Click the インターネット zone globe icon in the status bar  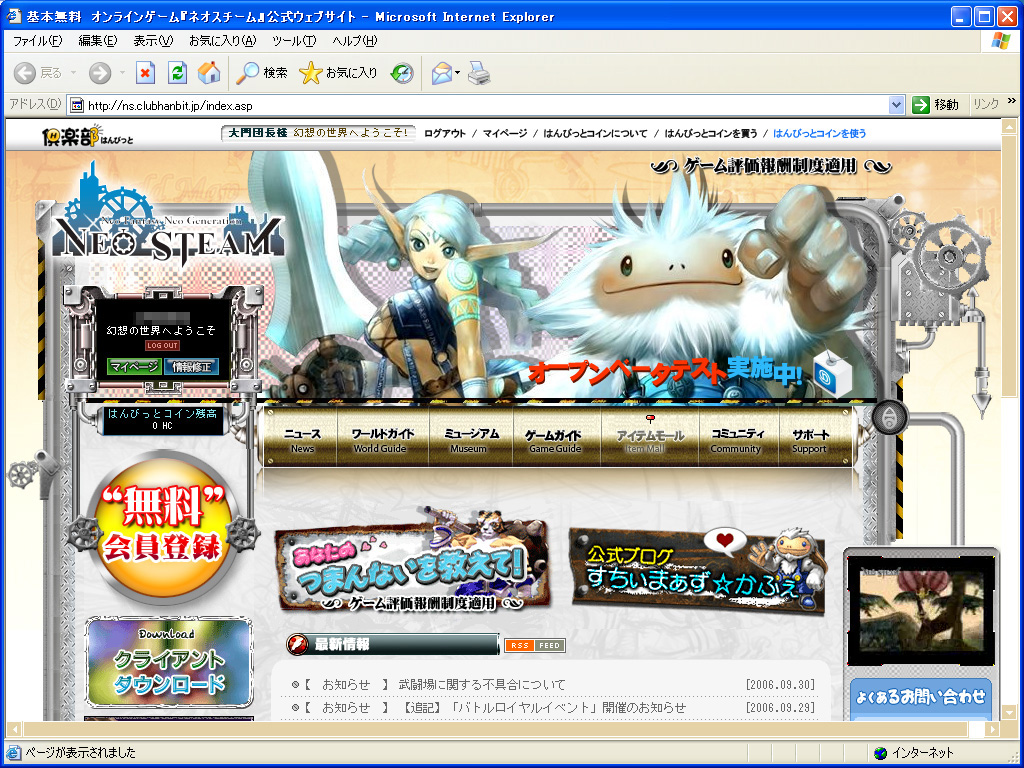[880, 753]
